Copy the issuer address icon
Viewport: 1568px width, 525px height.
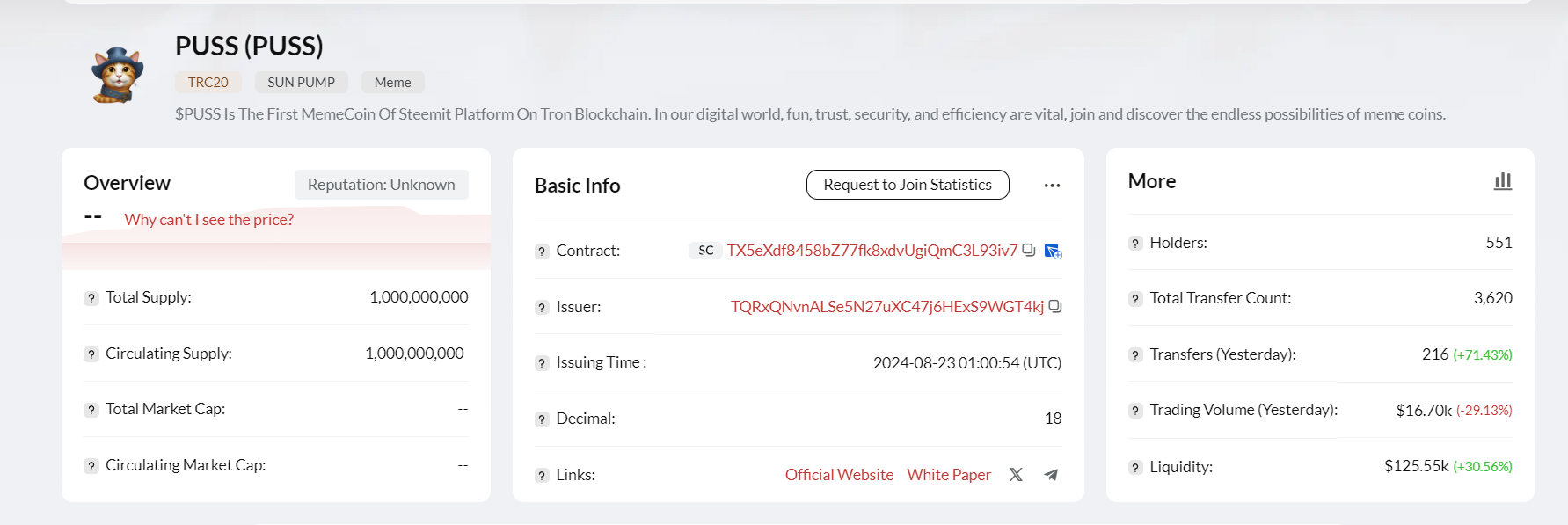click(x=1055, y=306)
